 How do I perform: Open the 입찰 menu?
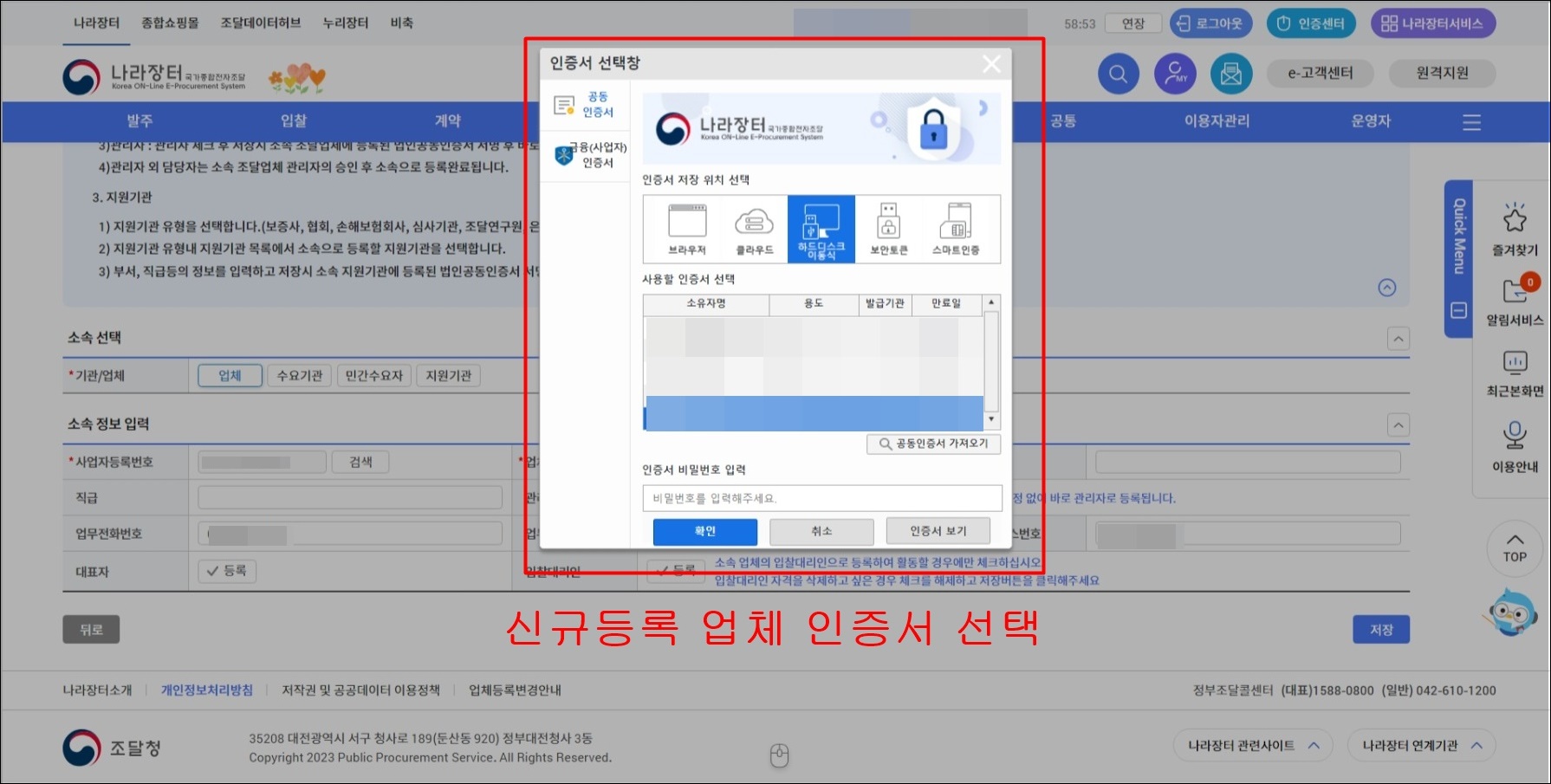[x=294, y=120]
